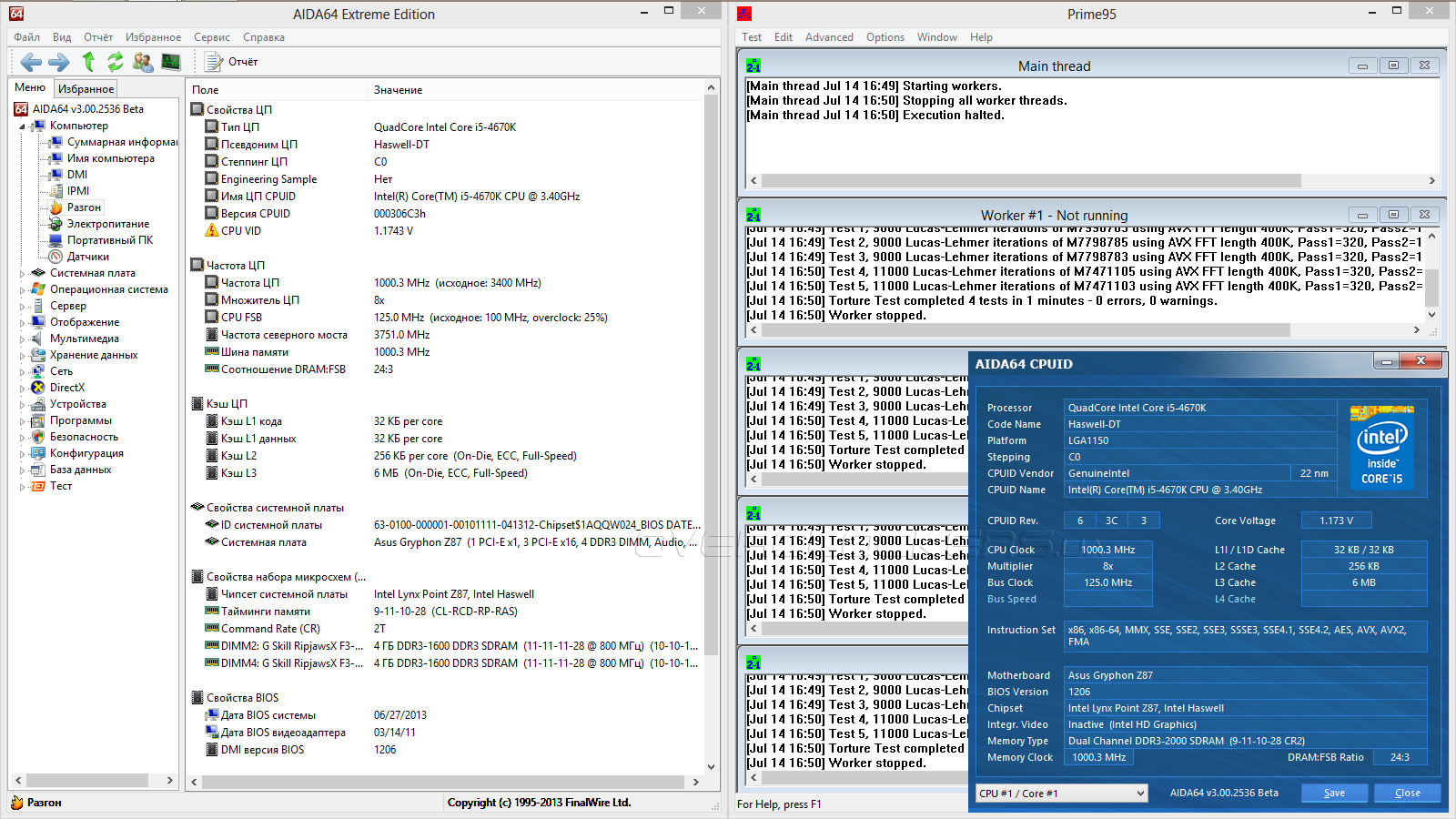Image resolution: width=1456 pixels, height=819 pixels.
Task: Click Save in the AIDA64 CPUID window
Action: coord(1334,794)
